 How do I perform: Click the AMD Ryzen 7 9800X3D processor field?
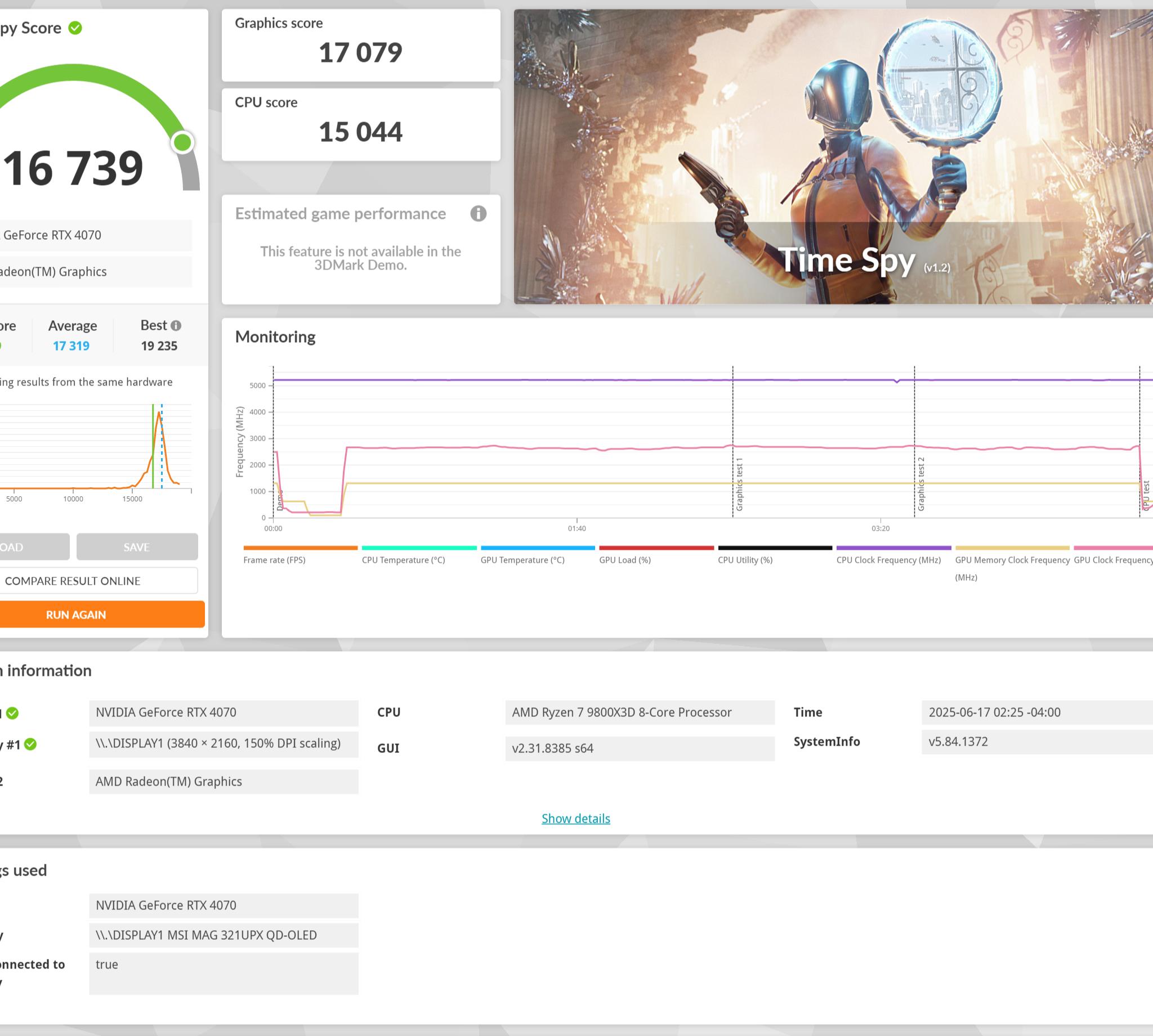click(640, 712)
